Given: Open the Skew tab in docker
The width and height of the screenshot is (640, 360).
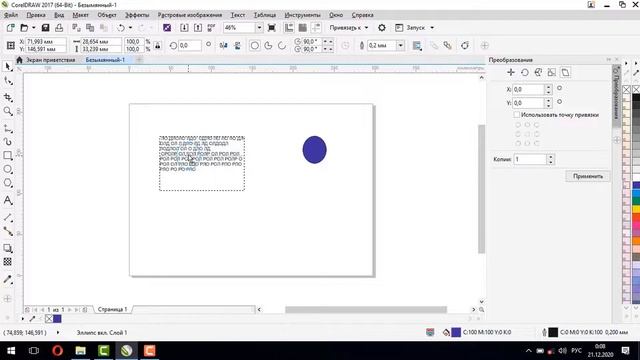Looking at the screenshot, I should (565, 73).
